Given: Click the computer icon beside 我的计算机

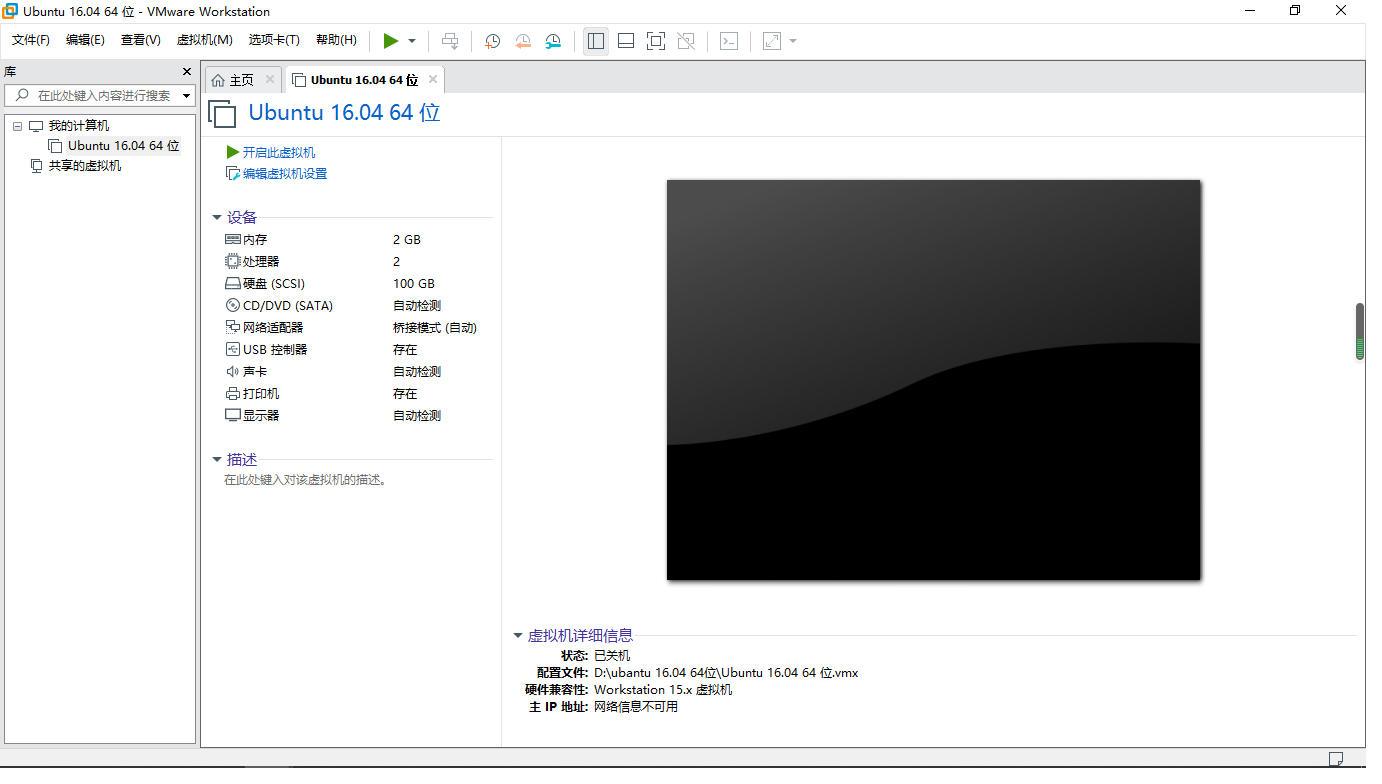Looking at the screenshot, I should coord(36,126).
